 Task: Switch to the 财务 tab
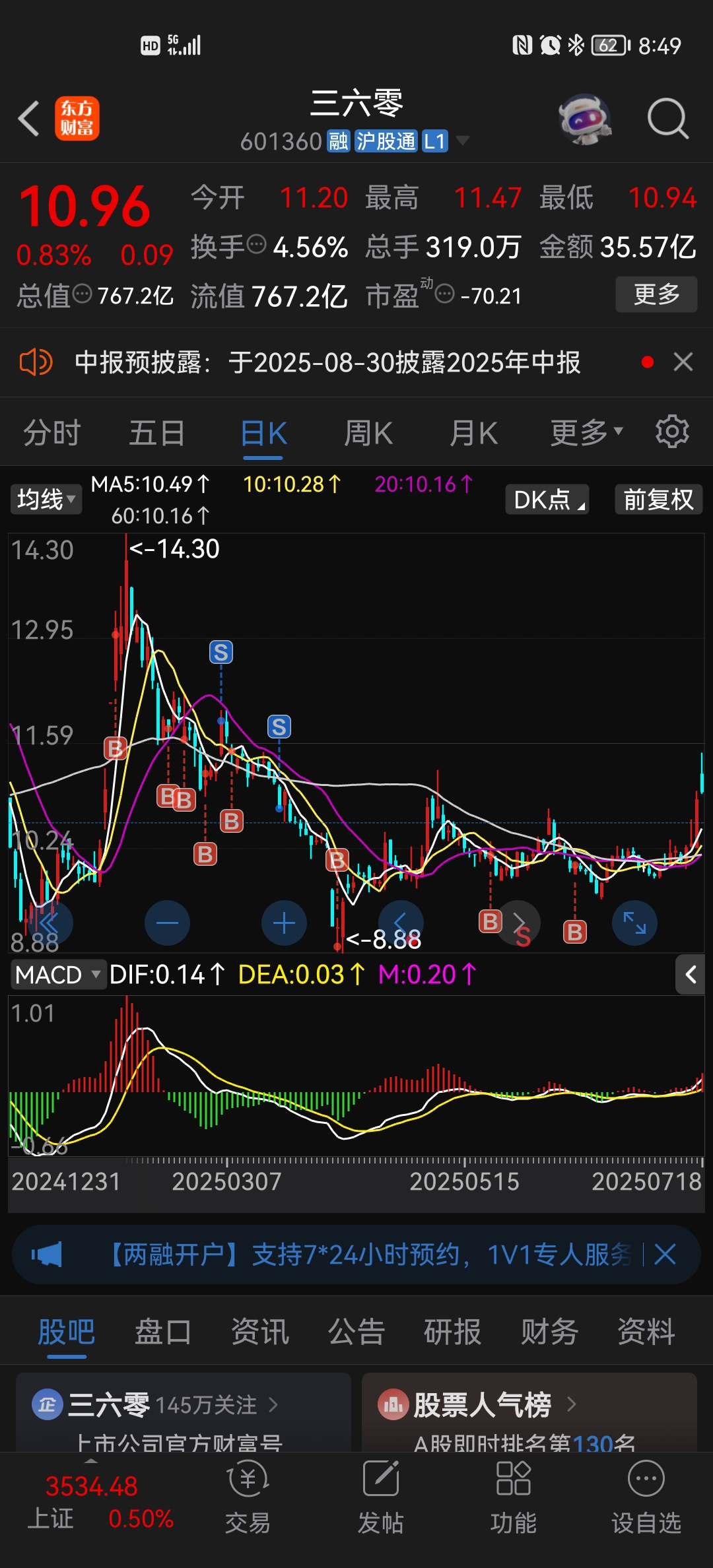[x=549, y=1332]
